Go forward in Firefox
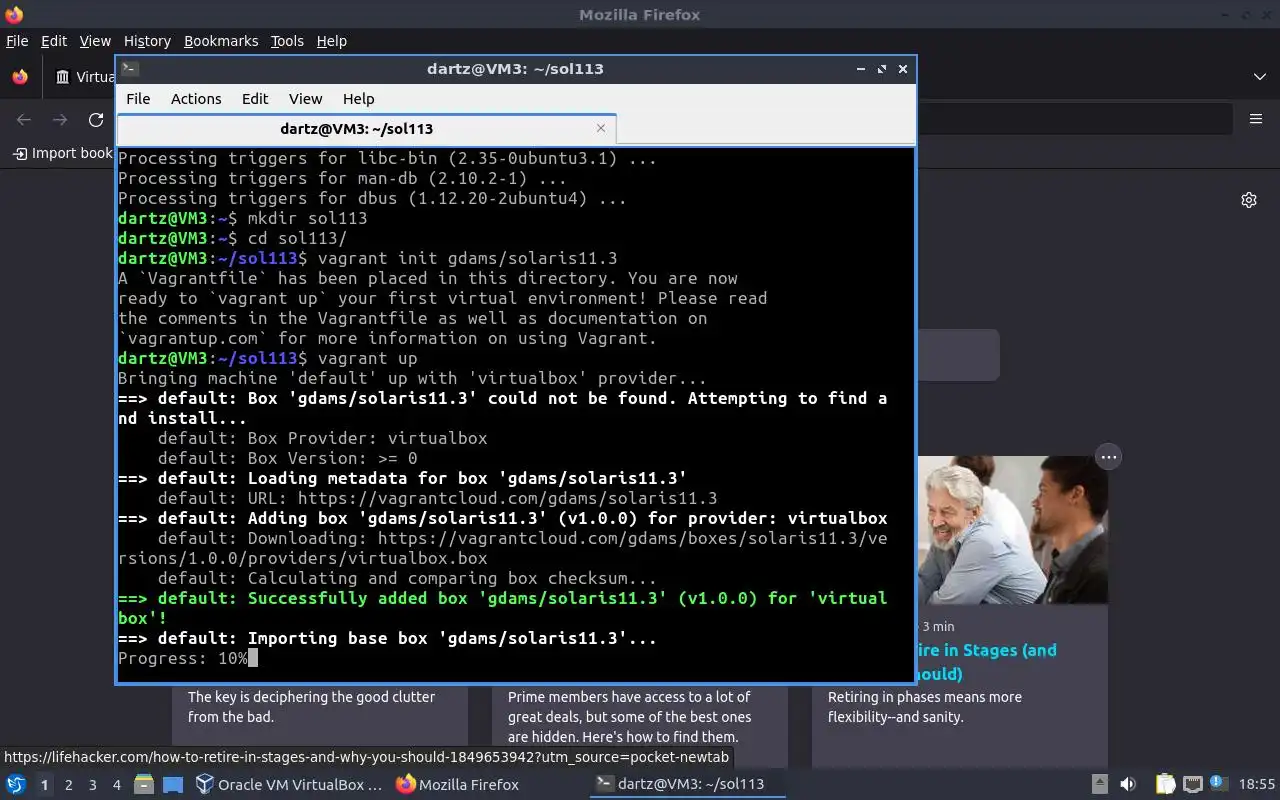 pyautogui.click(x=60, y=120)
